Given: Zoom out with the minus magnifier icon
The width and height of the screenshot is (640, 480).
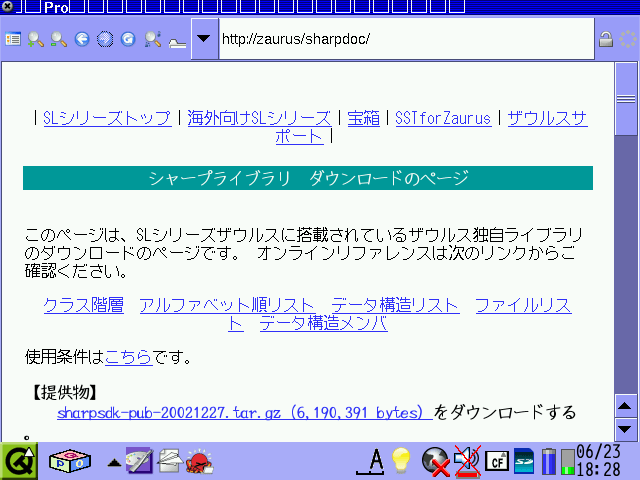Looking at the screenshot, I should 59,39.
